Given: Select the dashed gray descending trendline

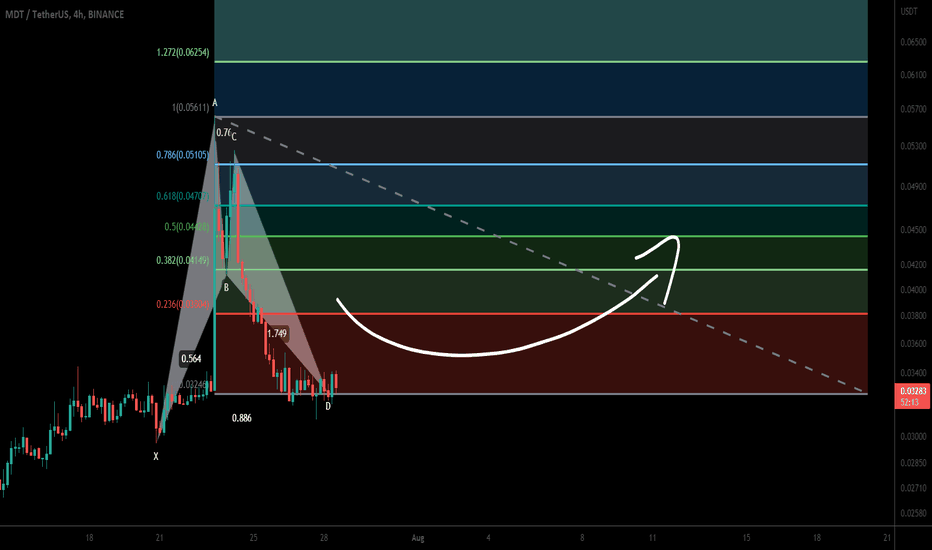Looking at the screenshot, I should click(539, 254).
